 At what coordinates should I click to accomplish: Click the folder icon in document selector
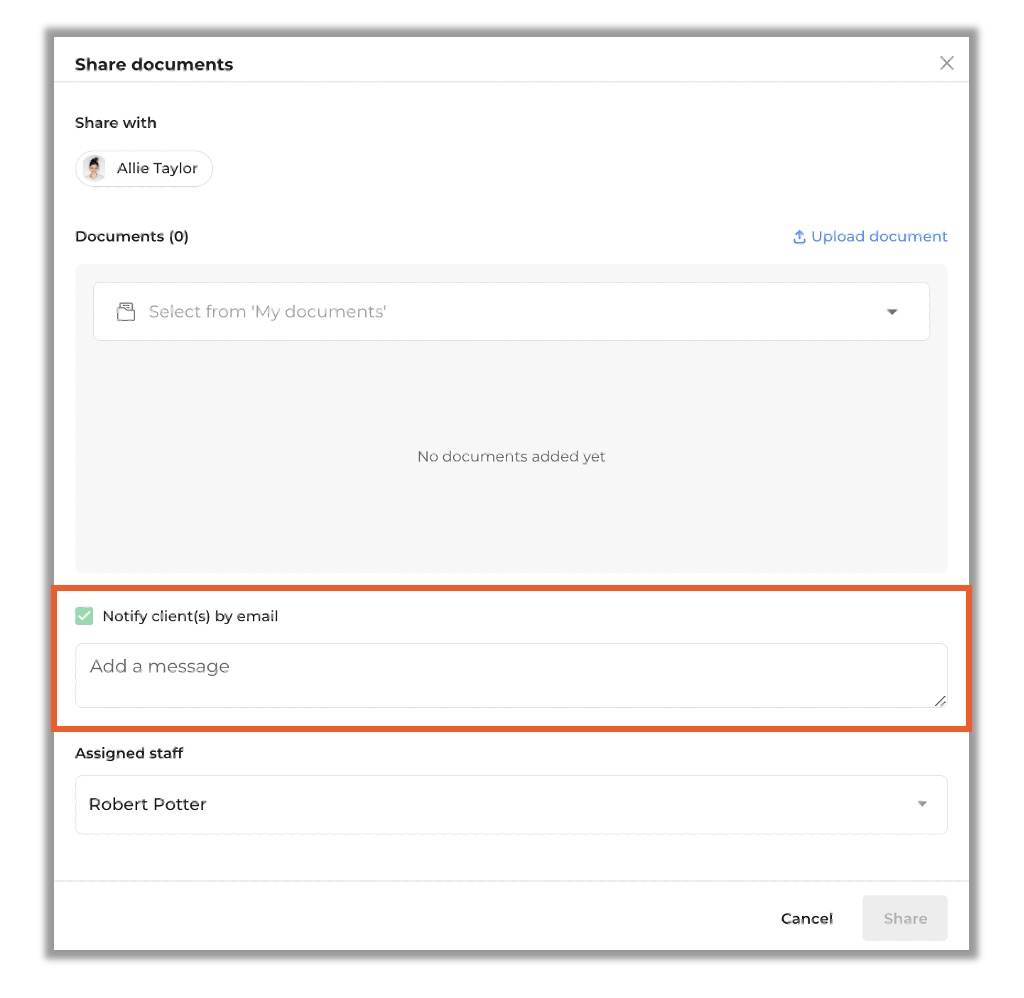125,312
